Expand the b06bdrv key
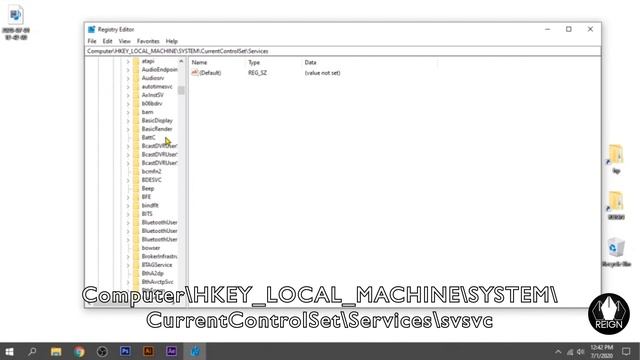 (x=128, y=104)
